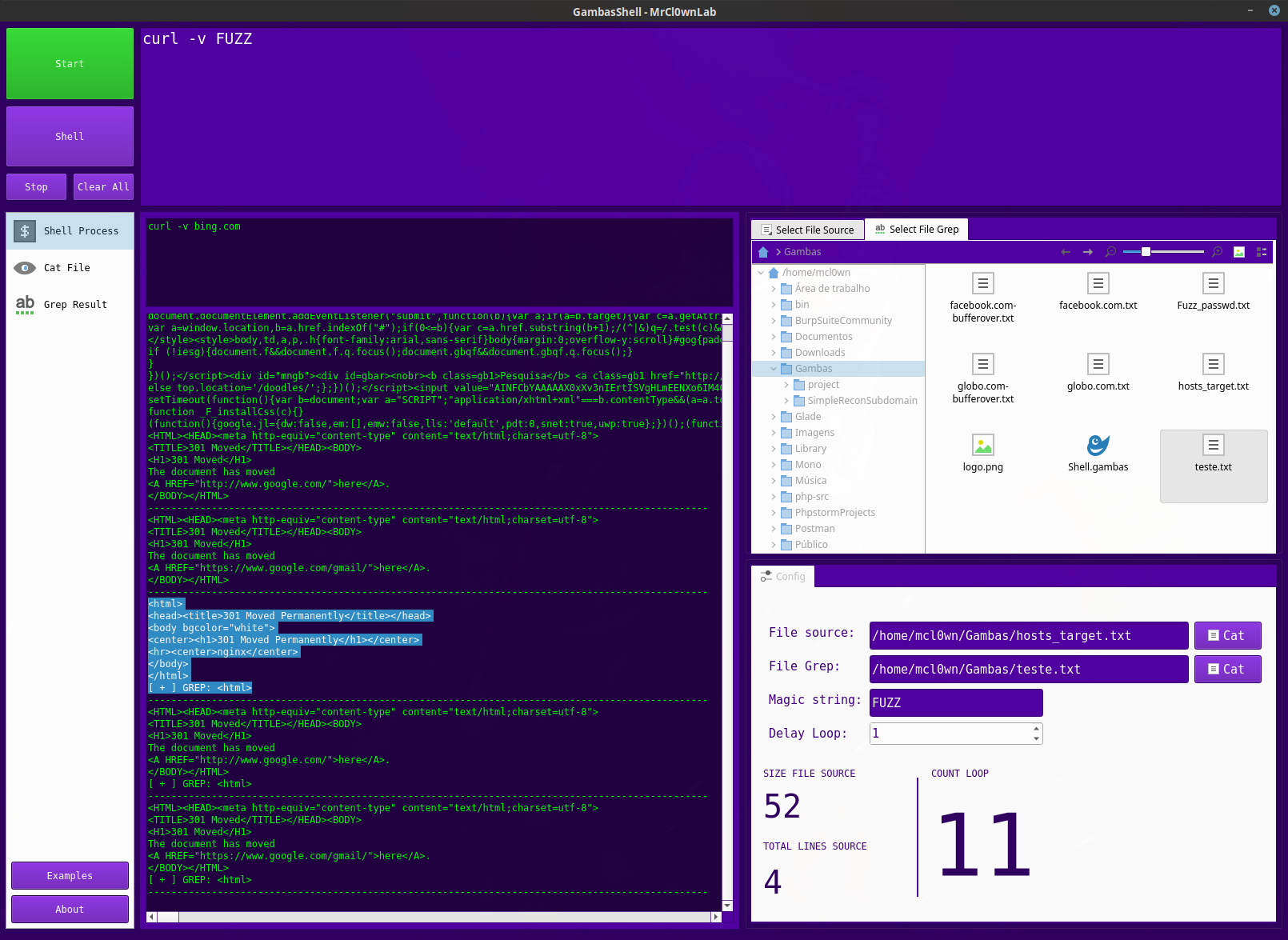Go back with the left arrow in file browser
This screenshot has height=940, width=1288.
[x=1066, y=252]
